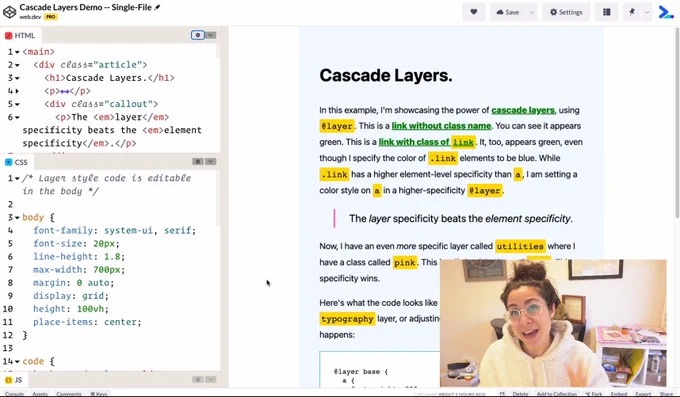This screenshot has width=680, height=397.
Task: Pin this pen with pushpin icon
Action: tap(632, 12)
